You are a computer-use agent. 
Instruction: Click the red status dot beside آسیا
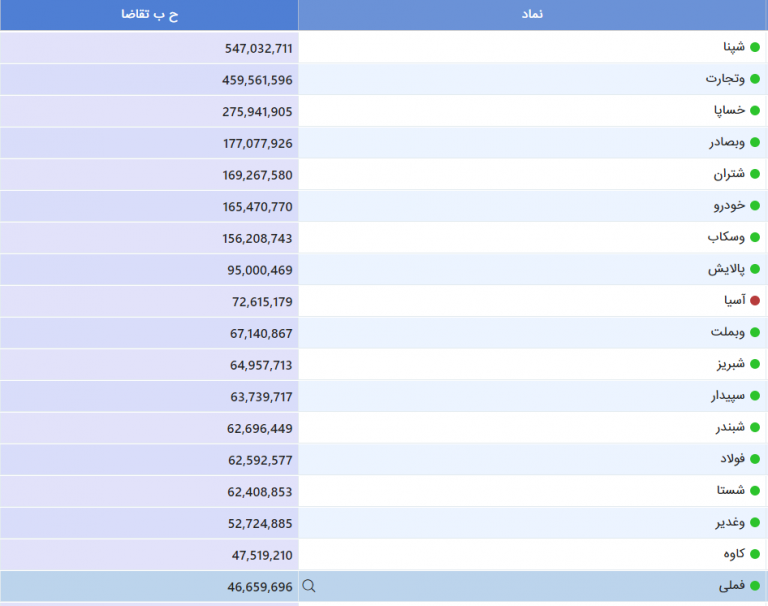click(755, 301)
